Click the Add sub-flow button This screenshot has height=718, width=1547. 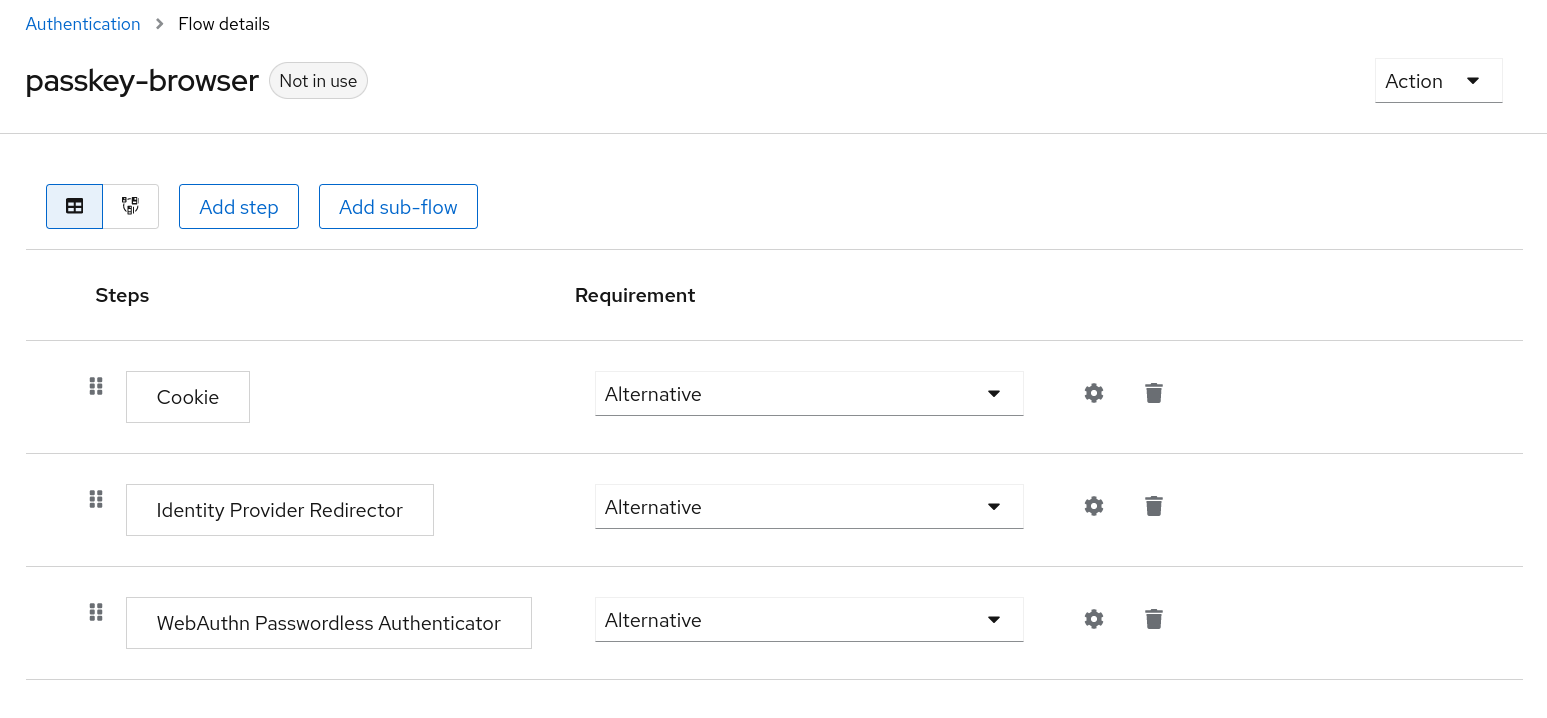pos(398,207)
